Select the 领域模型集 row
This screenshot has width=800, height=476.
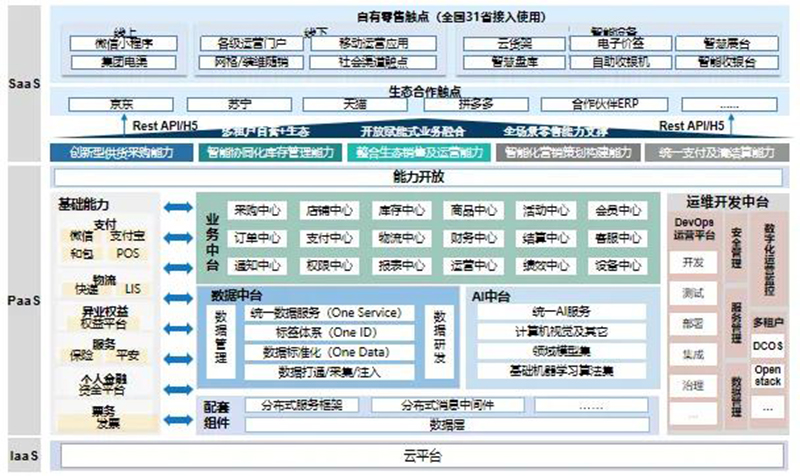point(561,351)
